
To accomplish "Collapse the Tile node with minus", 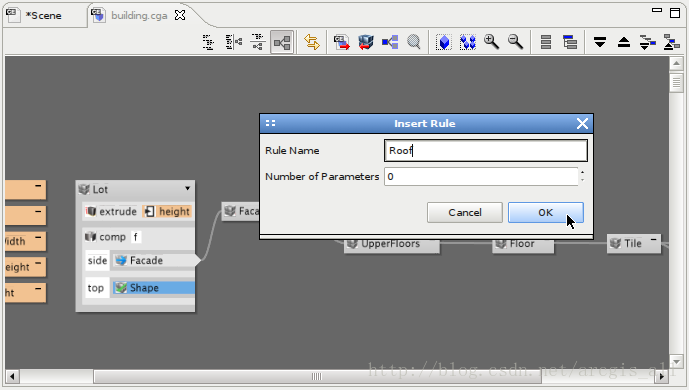I will pos(653,240).
